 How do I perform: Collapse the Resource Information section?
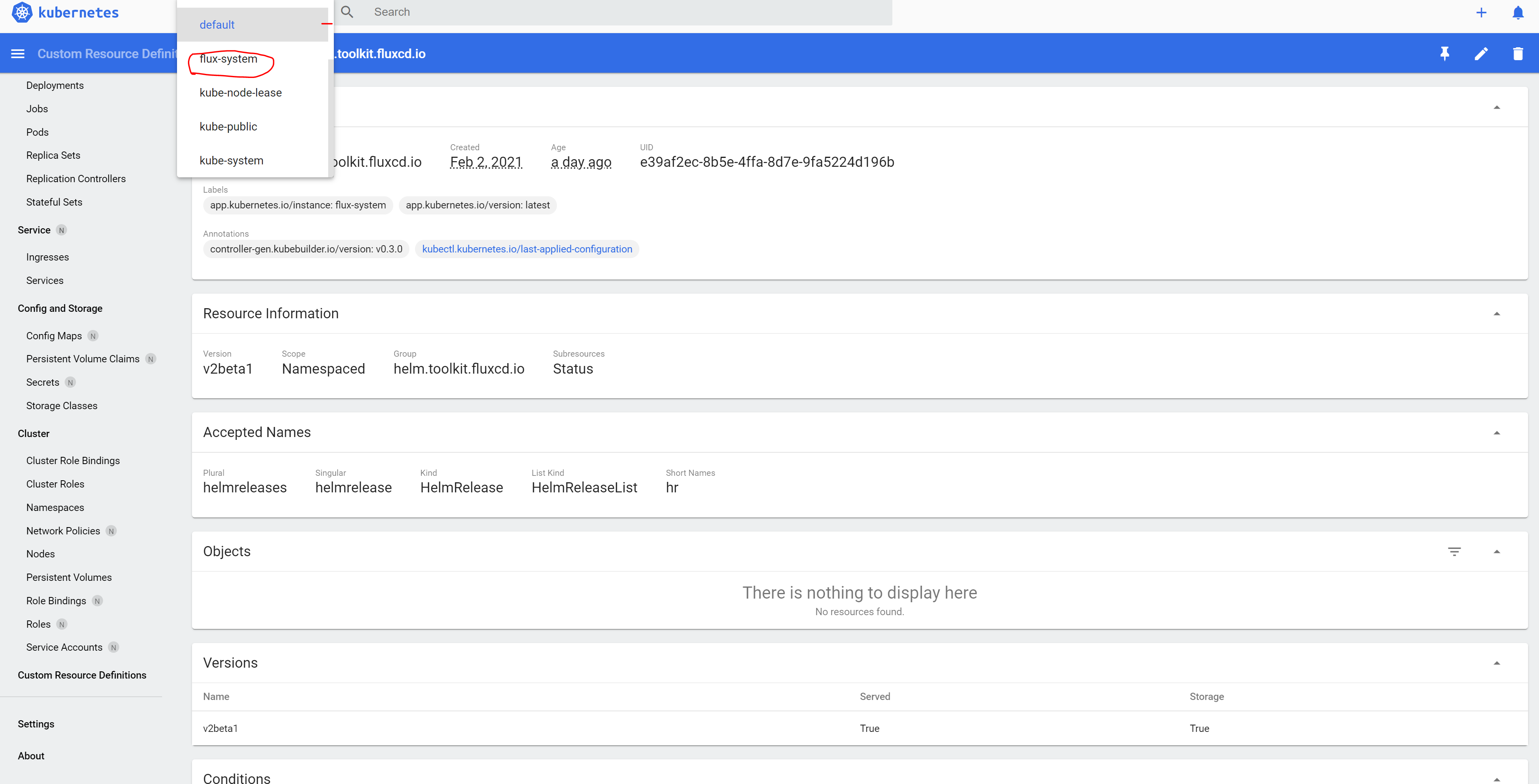coord(1497,314)
